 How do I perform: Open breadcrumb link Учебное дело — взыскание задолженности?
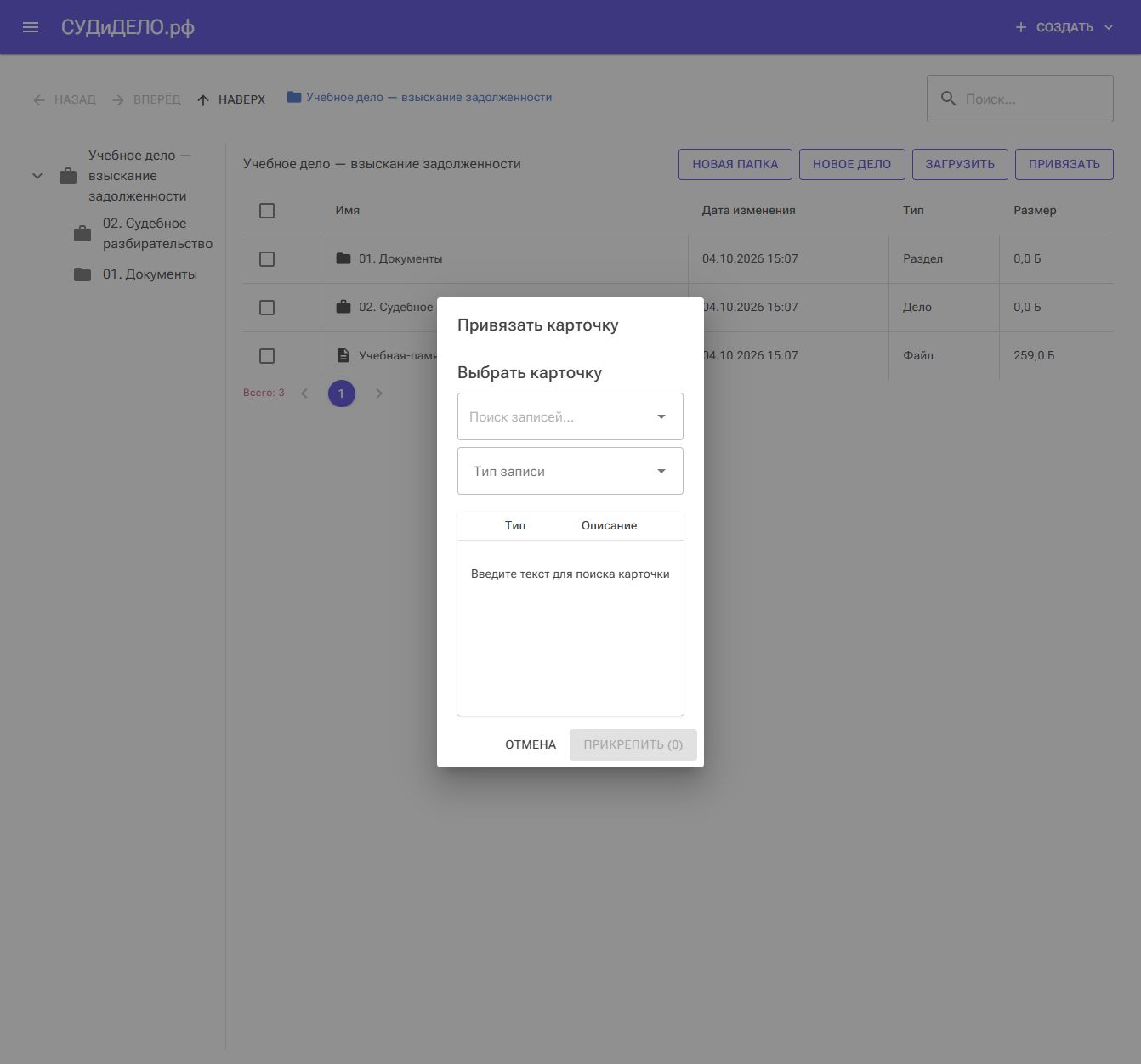(429, 97)
